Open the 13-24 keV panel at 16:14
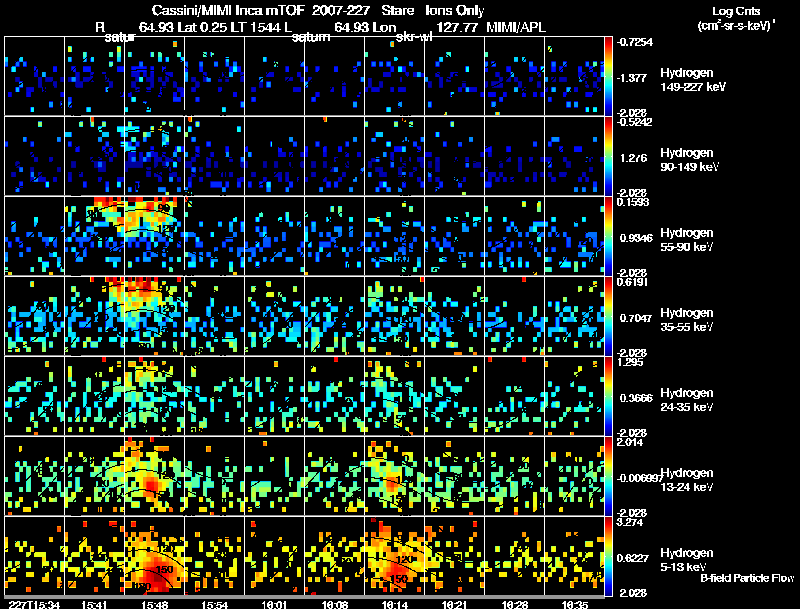 pyautogui.click(x=394, y=476)
